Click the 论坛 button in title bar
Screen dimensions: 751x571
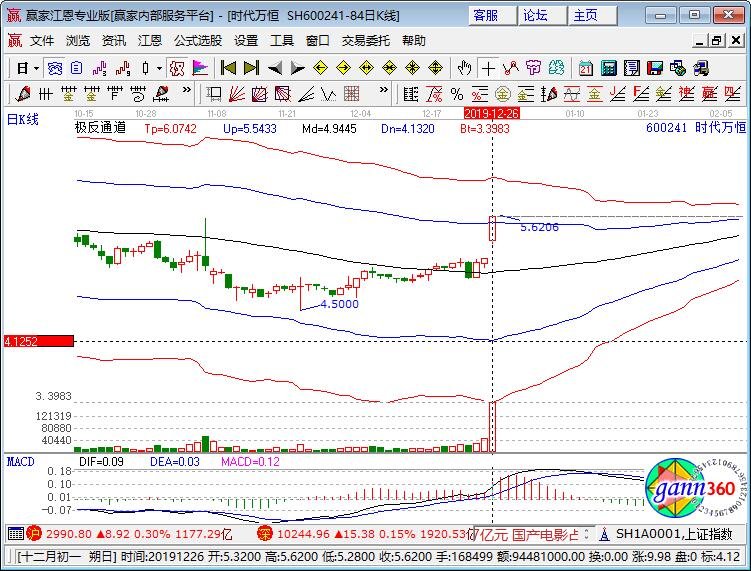coord(543,16)
